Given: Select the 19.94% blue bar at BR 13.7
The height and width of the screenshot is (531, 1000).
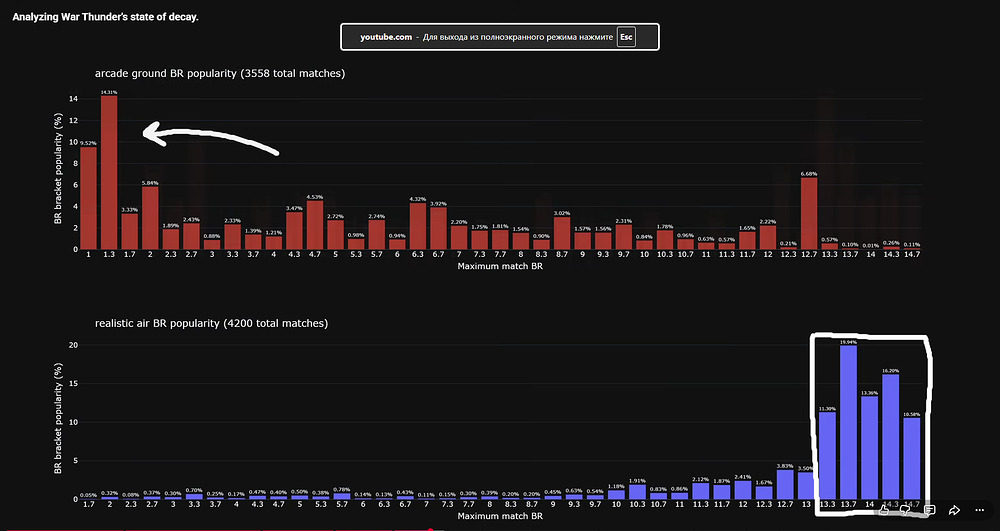Looking at the screenshot, I should (848, 422).
